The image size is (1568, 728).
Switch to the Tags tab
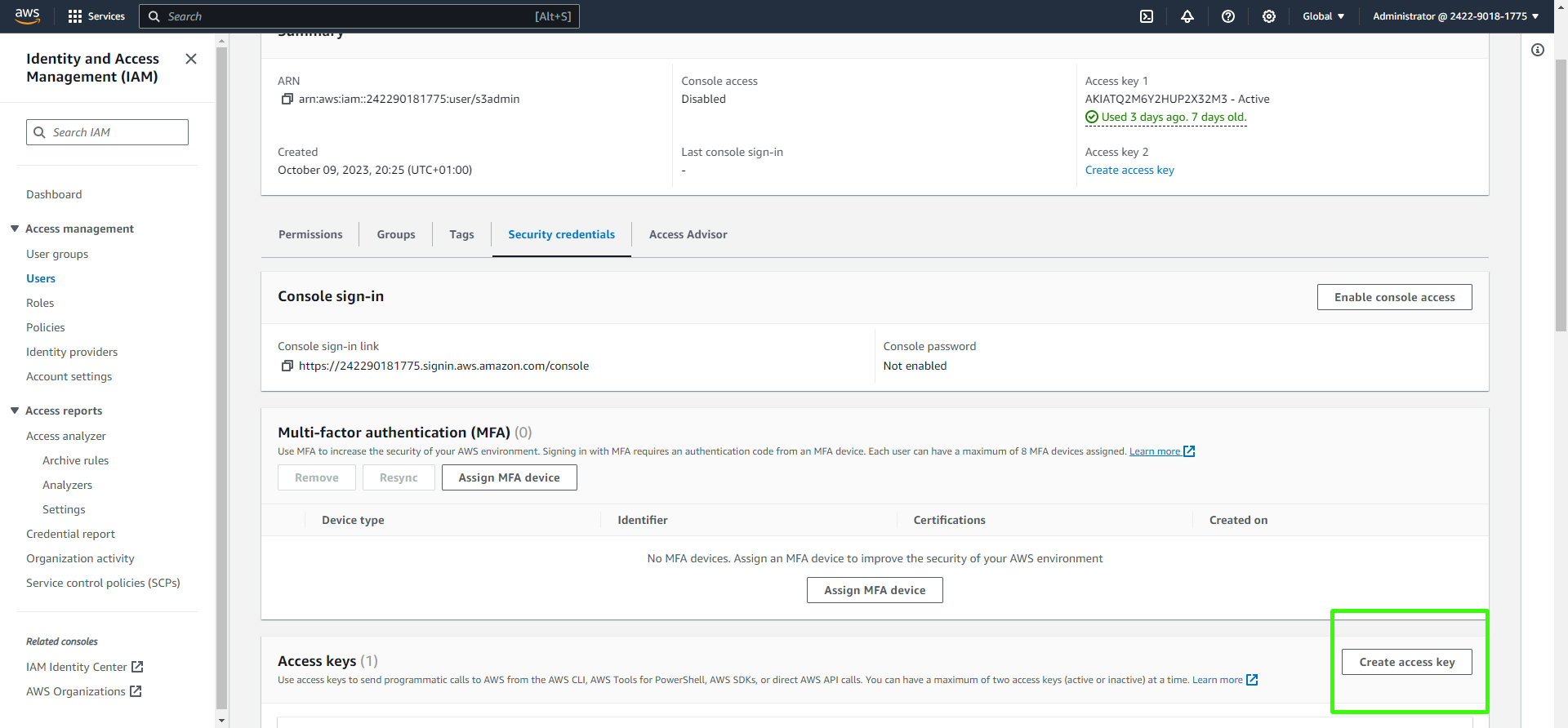[461, 234]
